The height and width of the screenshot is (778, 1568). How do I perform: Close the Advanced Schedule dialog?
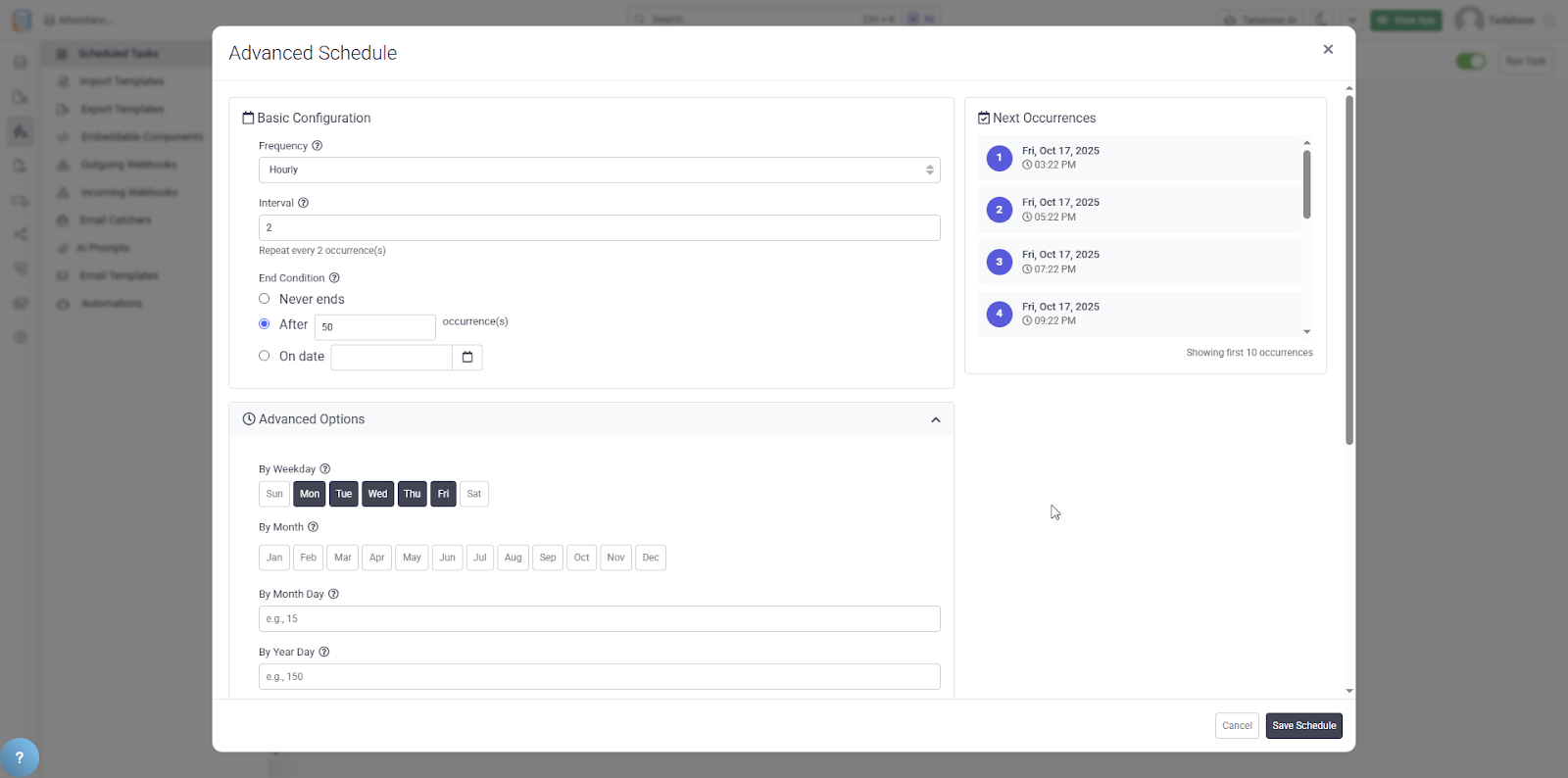(1328, 50)
